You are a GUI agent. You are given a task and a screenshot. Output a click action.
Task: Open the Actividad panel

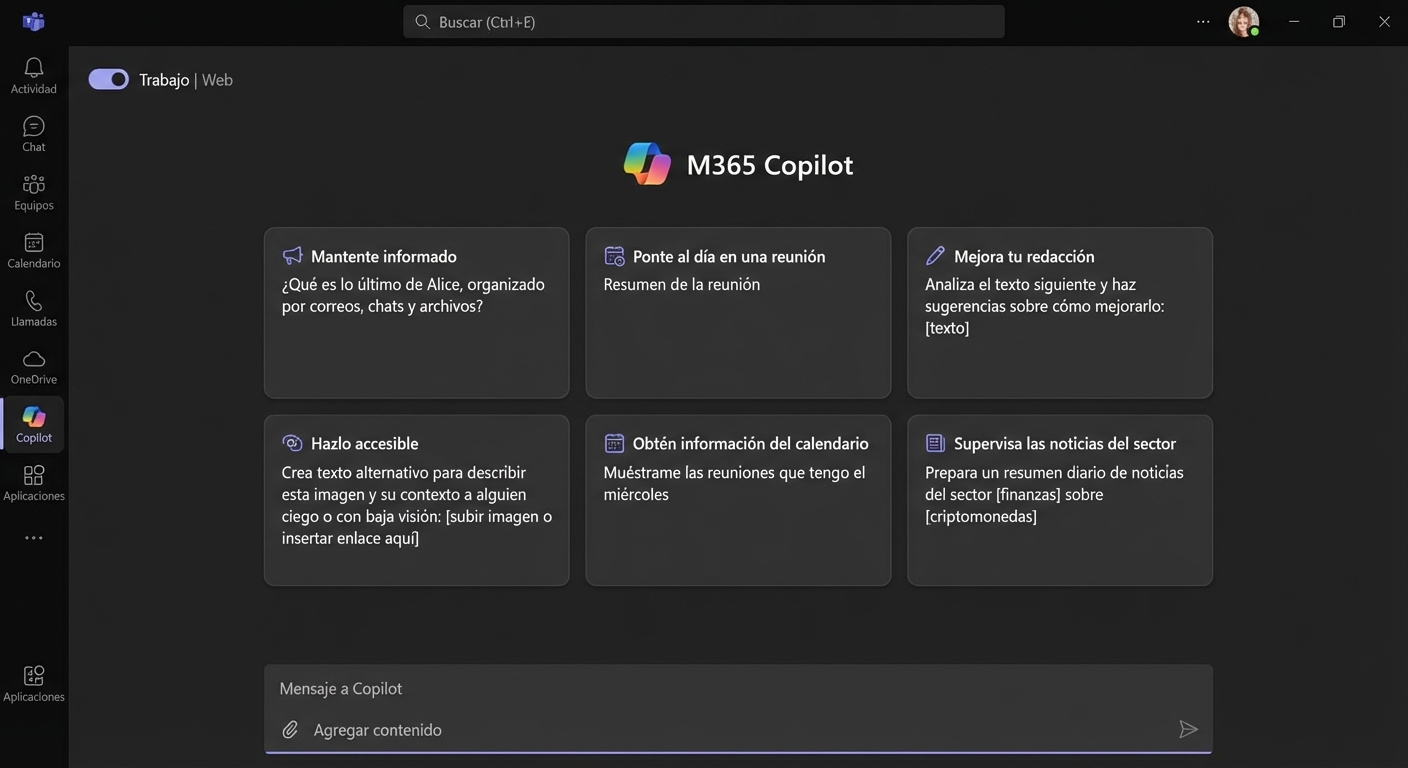point(33,72)
